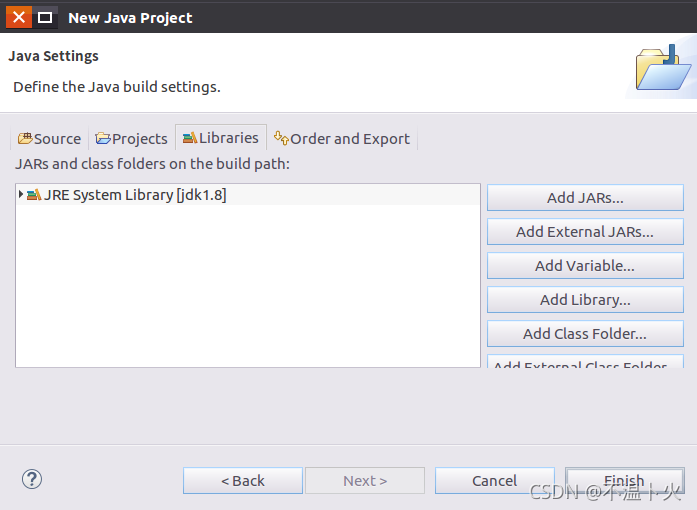
Task: Click Add Class Folder... button
Action: [x=585, y=333]
